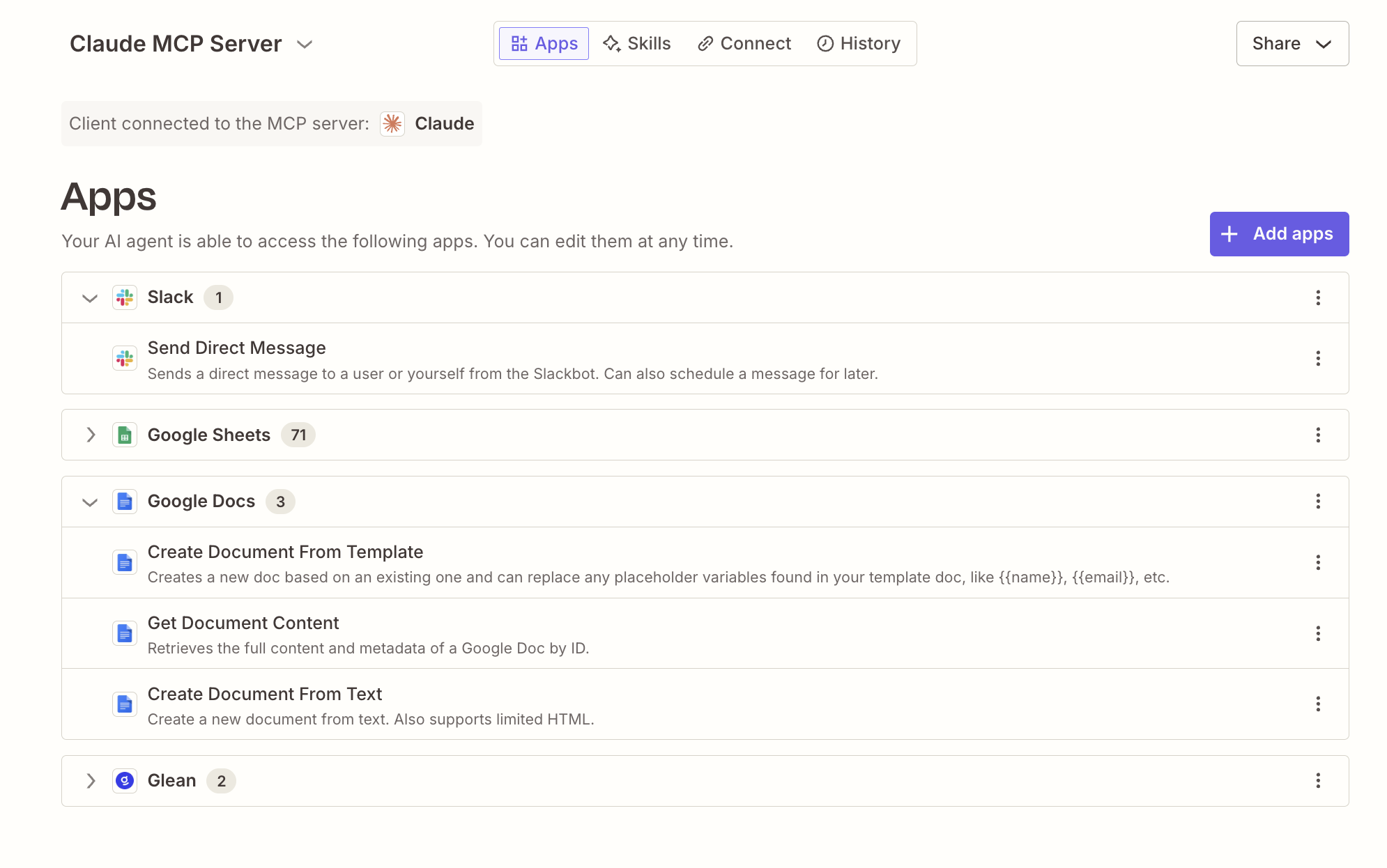Open the Google Sheets kebab menu

(1317, 435)
